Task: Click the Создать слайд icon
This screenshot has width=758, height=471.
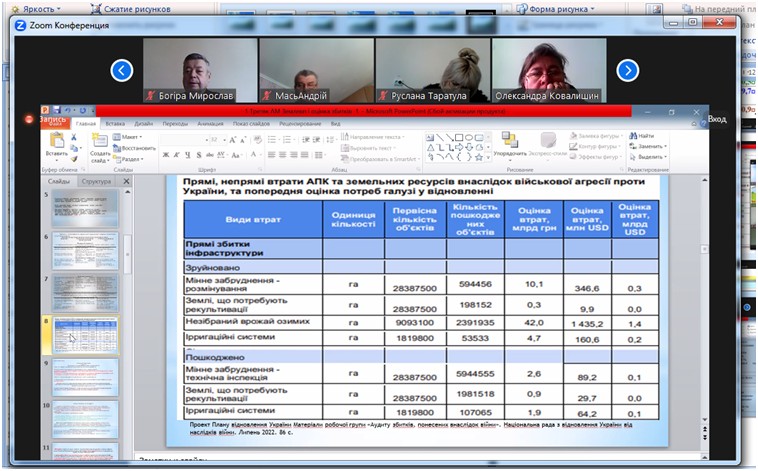Action: point(100,140)
